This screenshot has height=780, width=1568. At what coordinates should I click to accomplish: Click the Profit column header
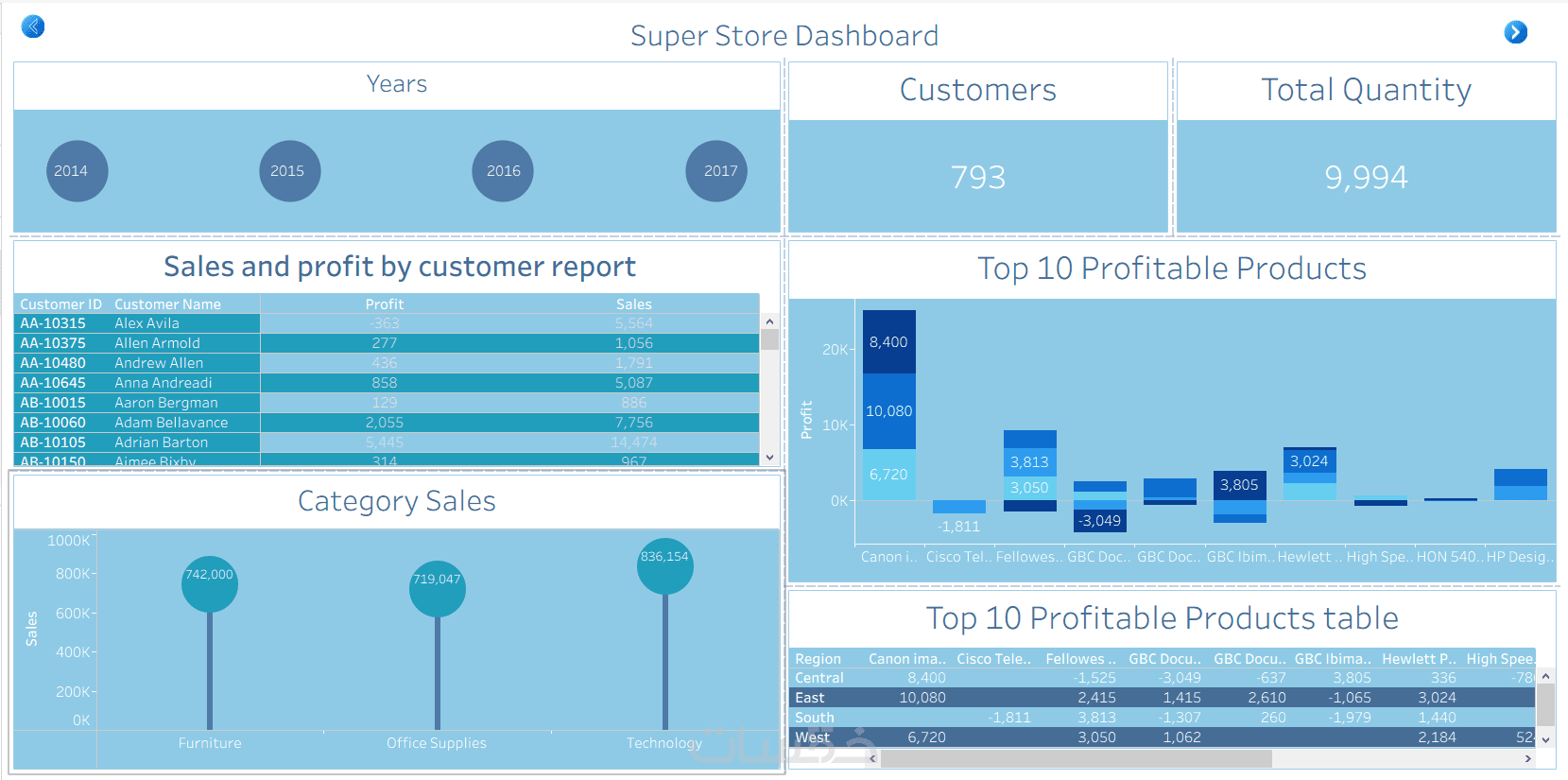pos(385,304)
